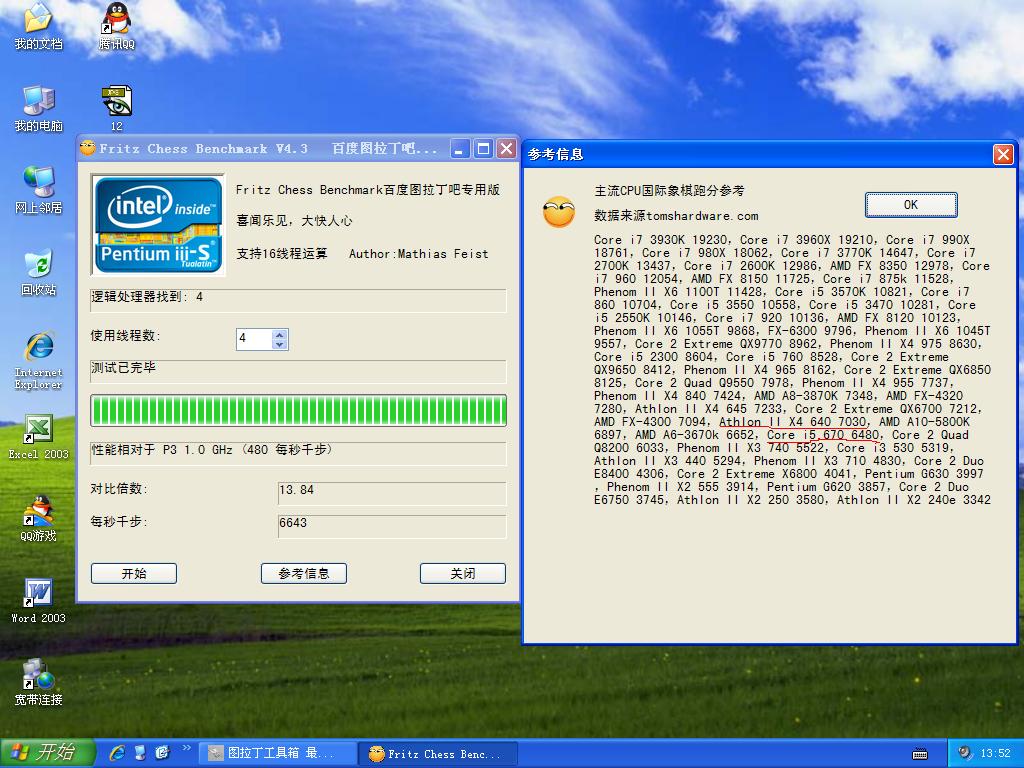Open the 宽带连接 desktop shortcut
Viewport: 1024px width, 768px height.
point(39,682)
